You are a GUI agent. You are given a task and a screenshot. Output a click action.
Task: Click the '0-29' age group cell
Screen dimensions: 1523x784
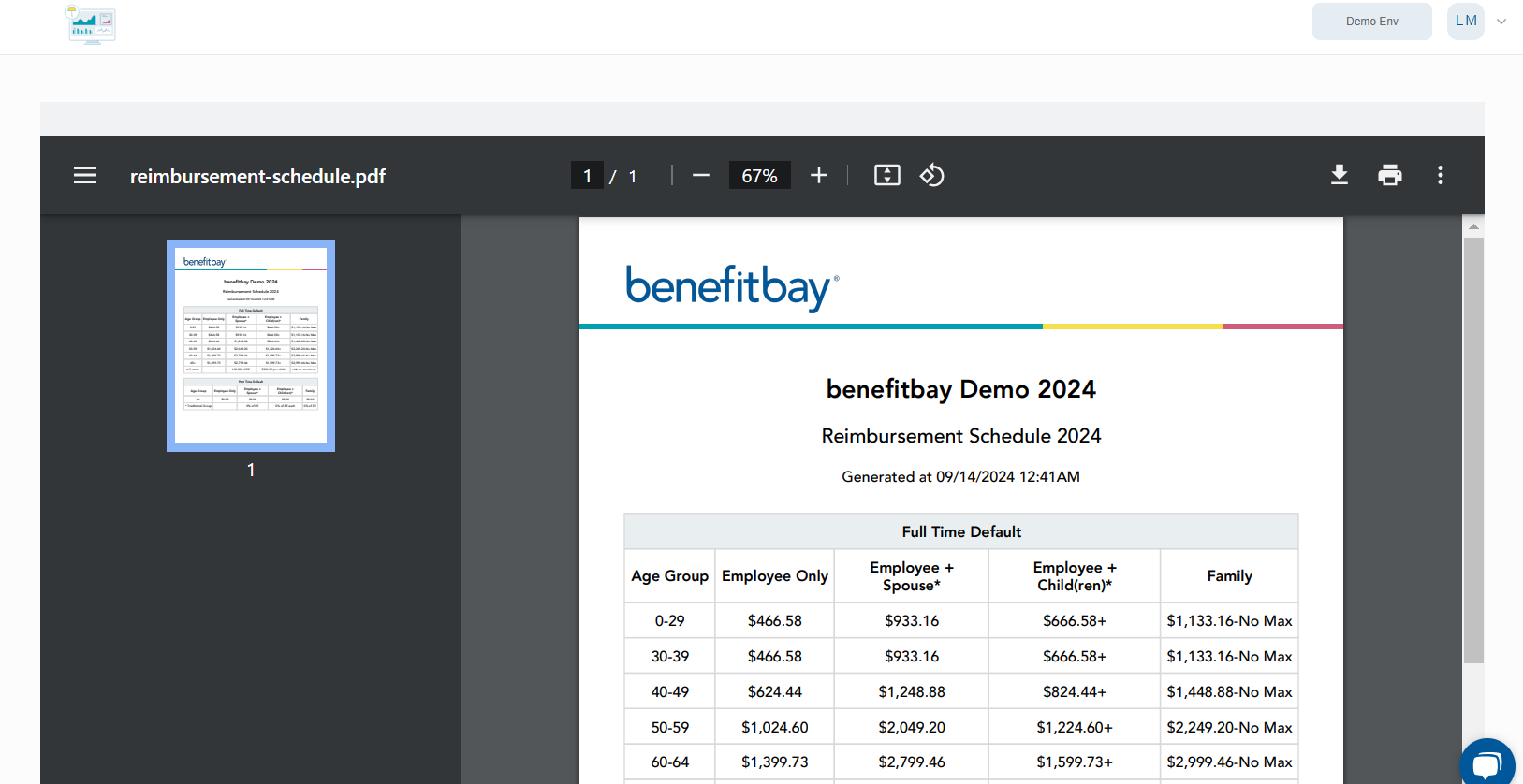pyautogui.click(x=669, y=621)
